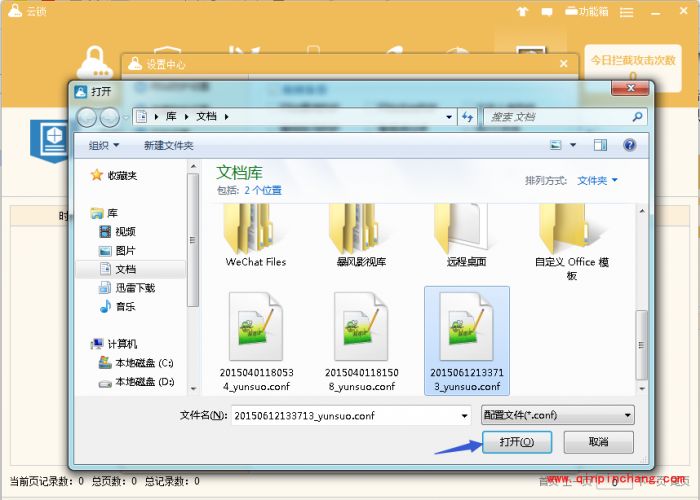Open the 远程桌面 folder
The height and width of the screenshot is (500, 700).
467,237
